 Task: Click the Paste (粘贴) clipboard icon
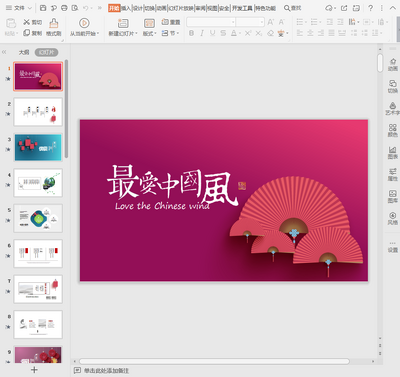click(11, 23)
